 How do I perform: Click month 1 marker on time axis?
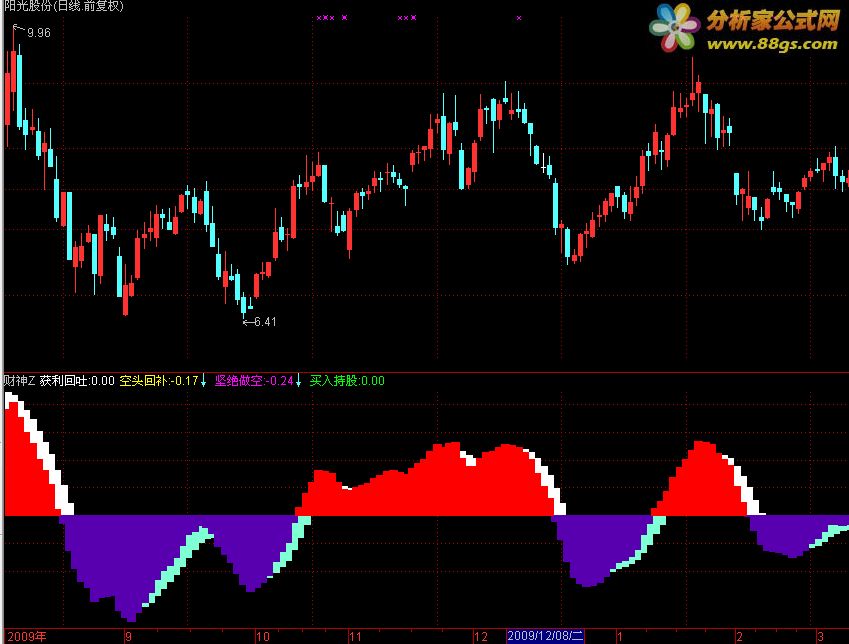tap(620, 636)
